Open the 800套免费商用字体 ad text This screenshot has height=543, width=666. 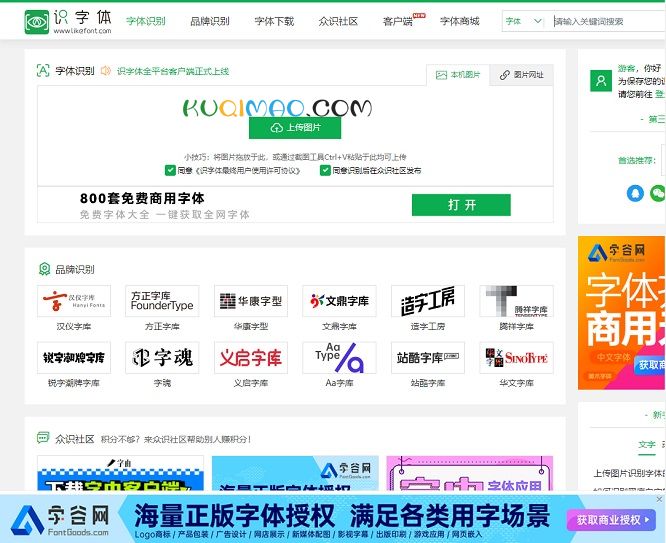(142, 198)
